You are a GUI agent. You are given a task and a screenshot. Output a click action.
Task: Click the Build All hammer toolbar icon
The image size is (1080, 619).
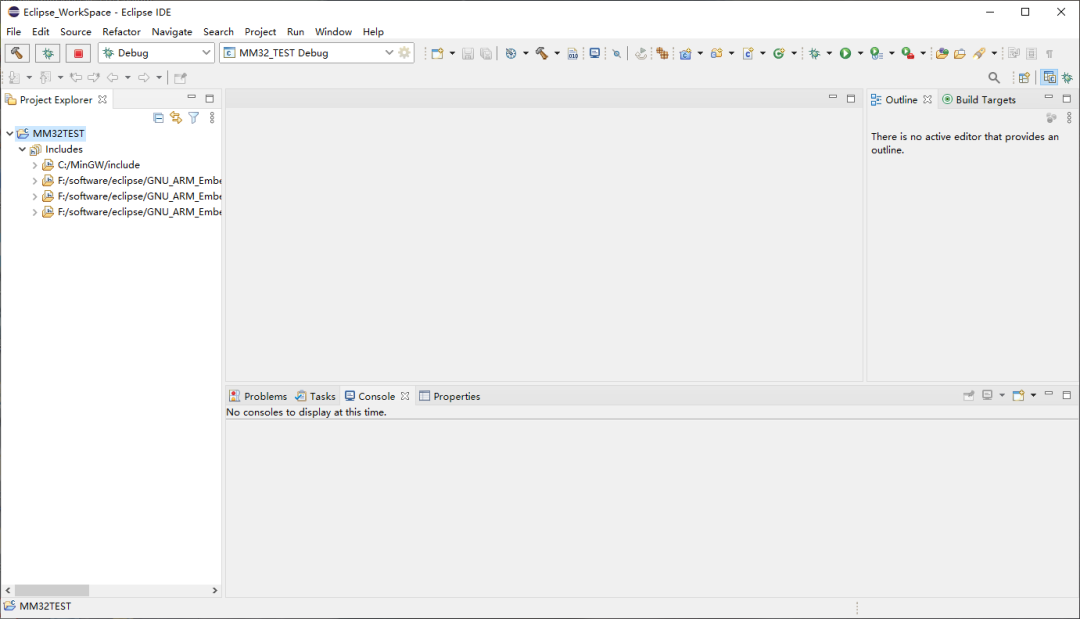coord(542,54)
